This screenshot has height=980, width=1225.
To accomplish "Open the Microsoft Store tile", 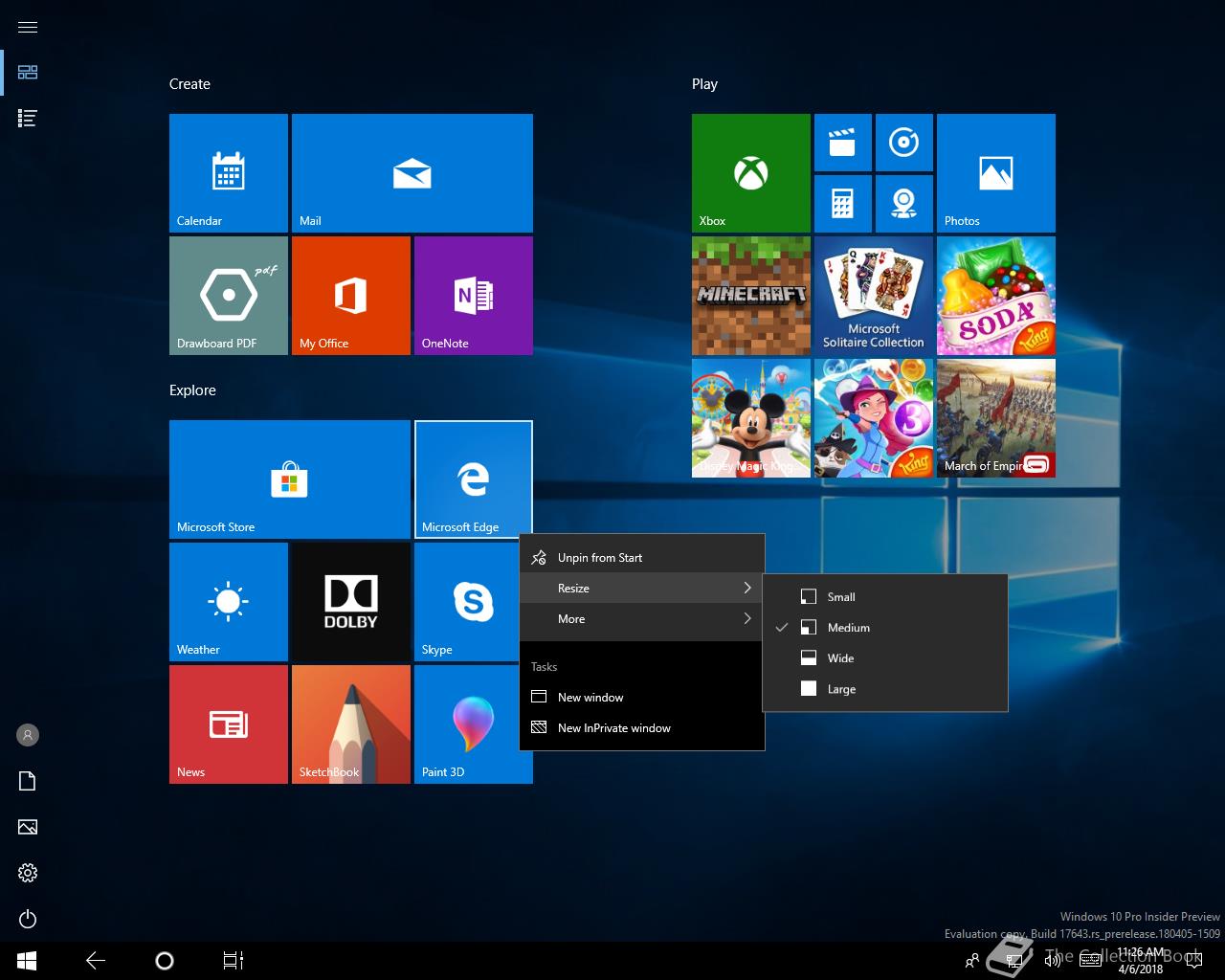I will click(290, 479).
